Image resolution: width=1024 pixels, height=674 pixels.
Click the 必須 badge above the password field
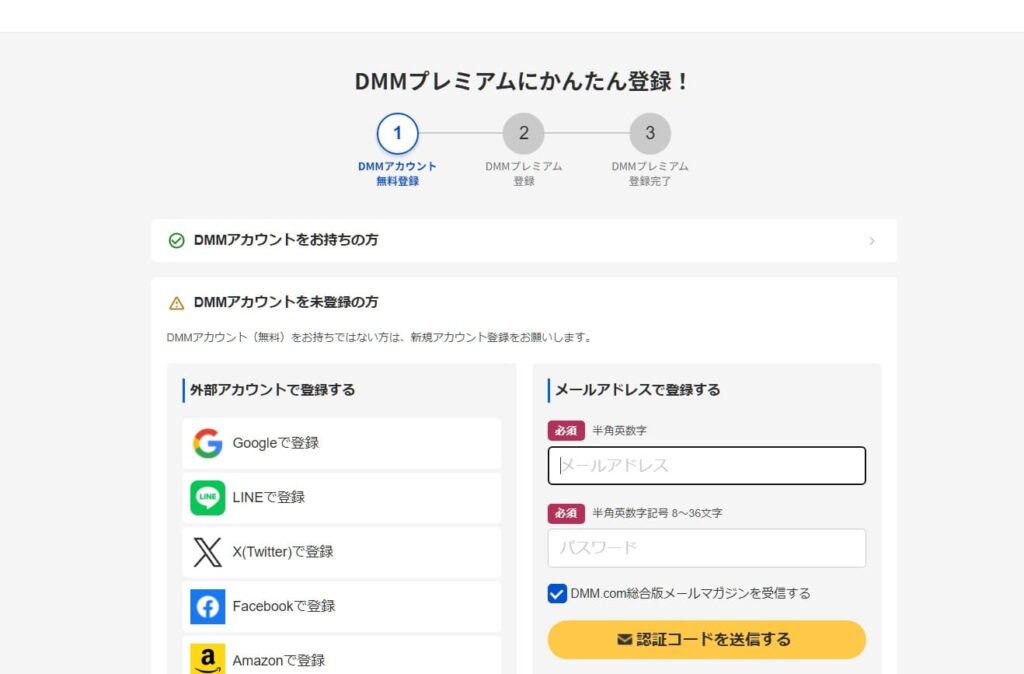566,513
